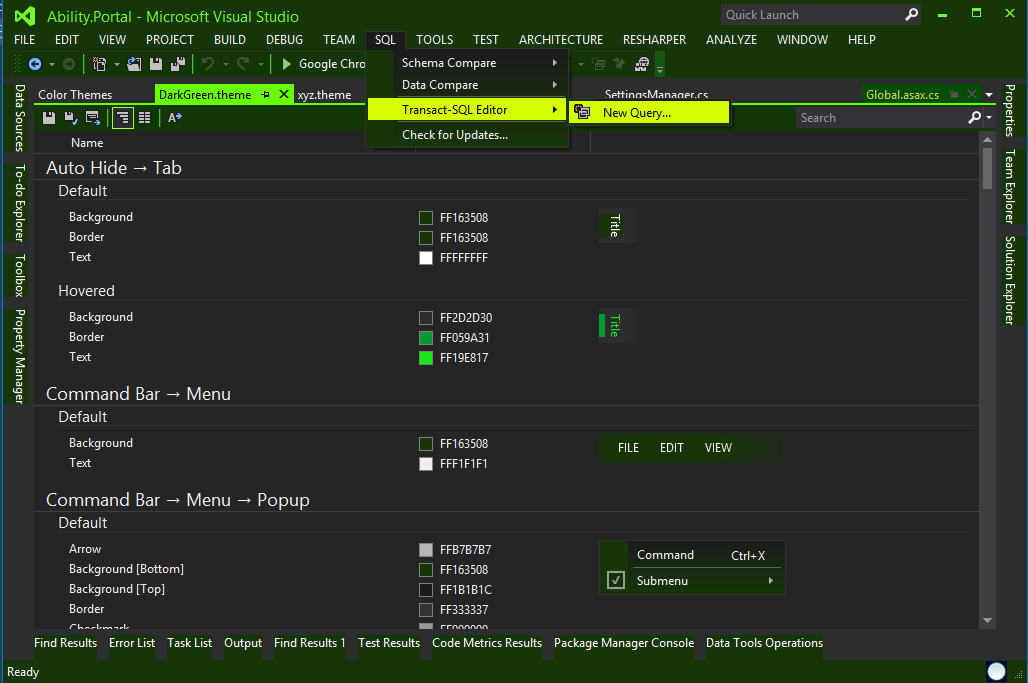Click the Redo arrow icon
The height and width of the screenshot is (683, 1028).
coord(243,64)
